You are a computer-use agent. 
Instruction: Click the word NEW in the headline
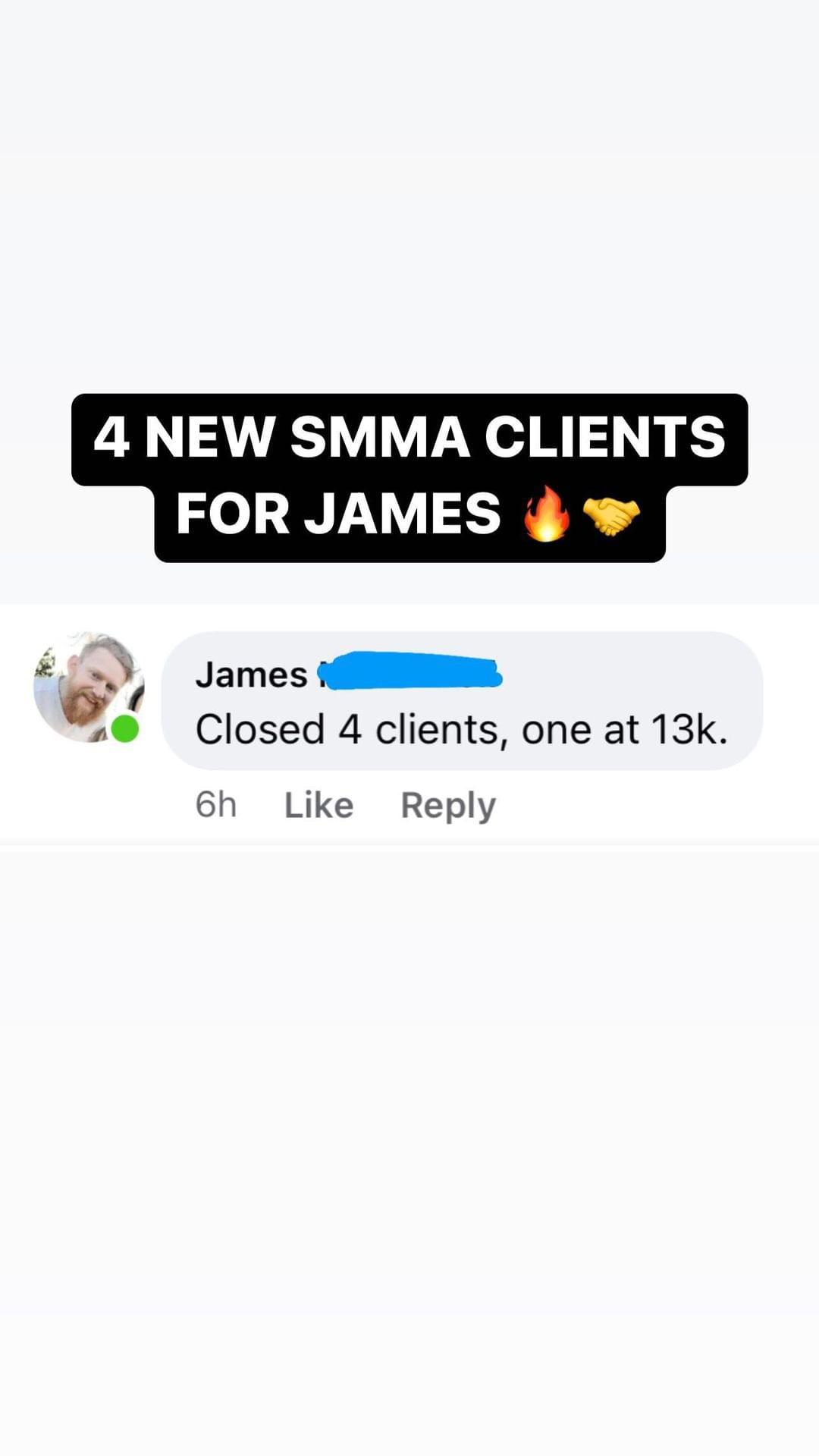click(209, 438)
